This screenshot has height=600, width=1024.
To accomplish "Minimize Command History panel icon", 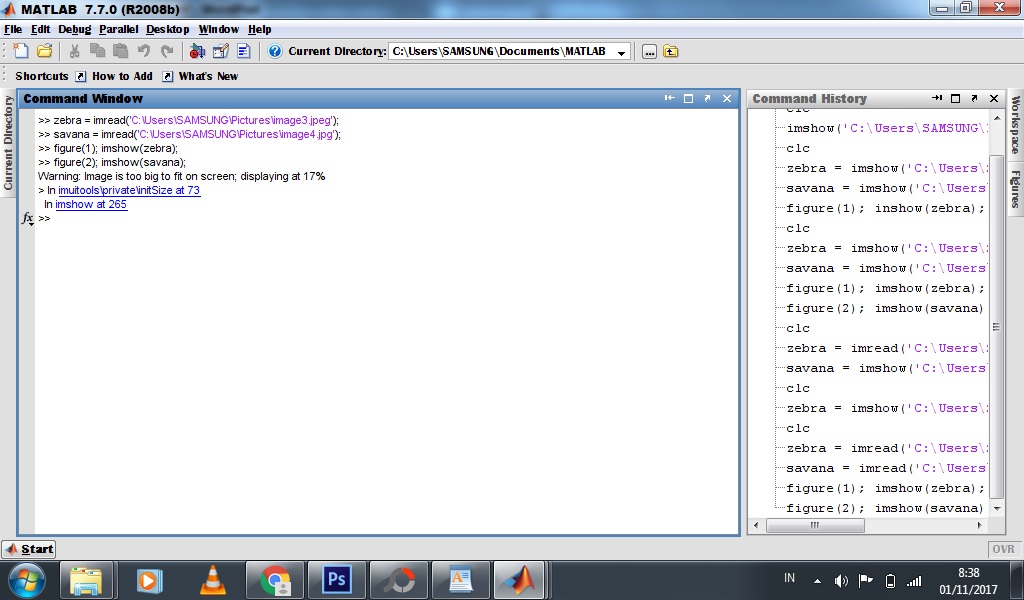I will pos(936,98).
